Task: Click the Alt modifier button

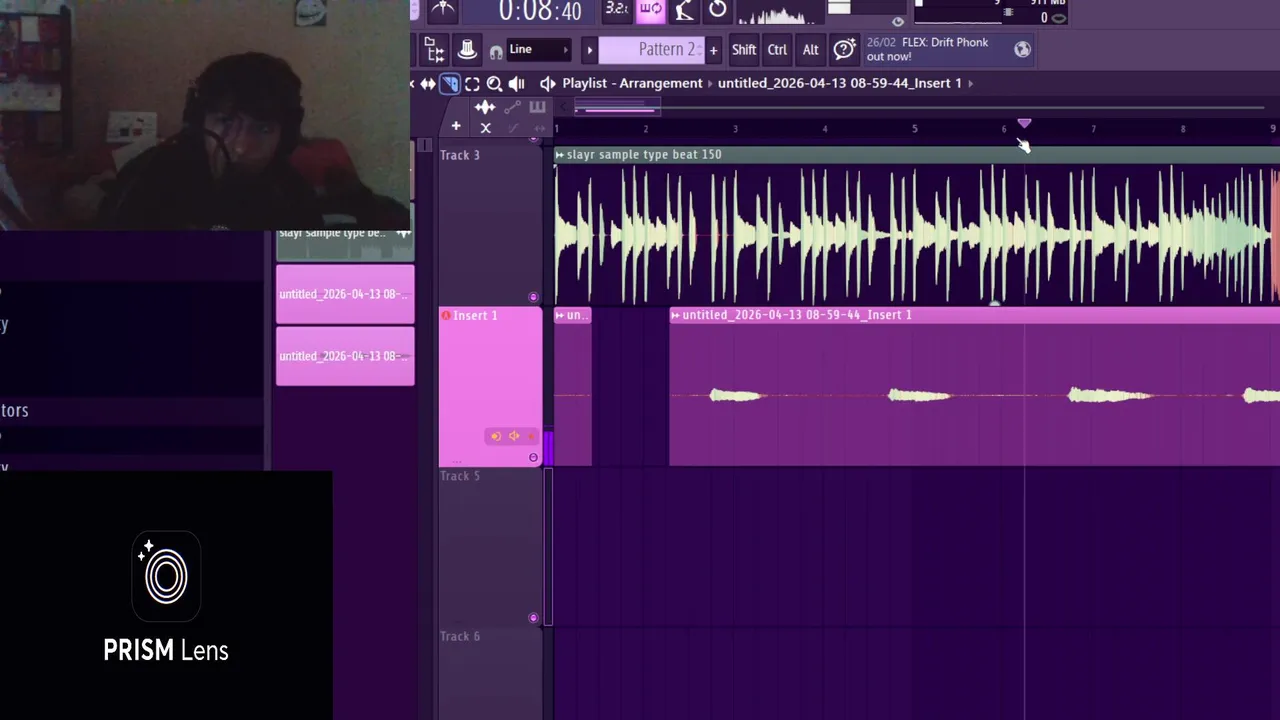Action: coord(810,50)
